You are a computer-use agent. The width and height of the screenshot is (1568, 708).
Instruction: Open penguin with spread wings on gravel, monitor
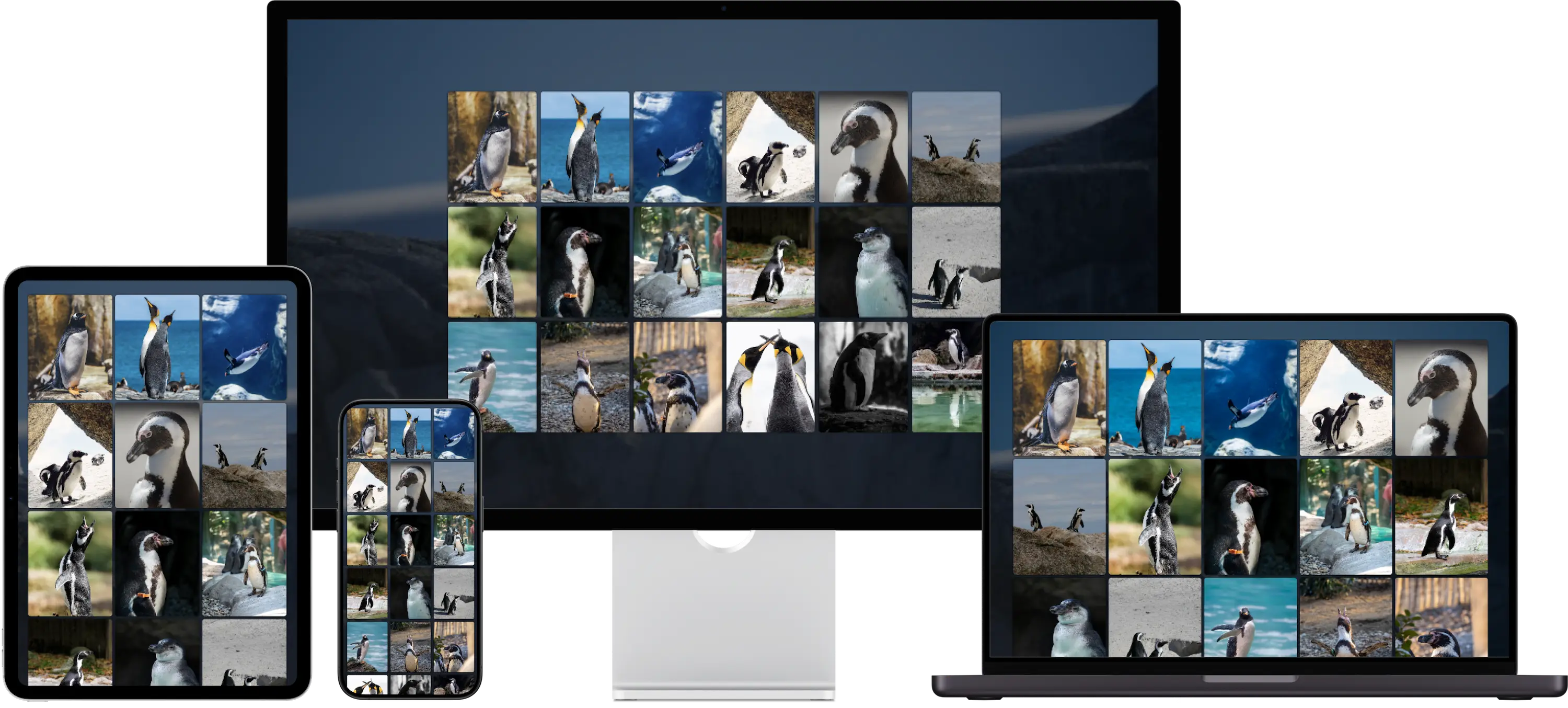[x=584, y=377]
